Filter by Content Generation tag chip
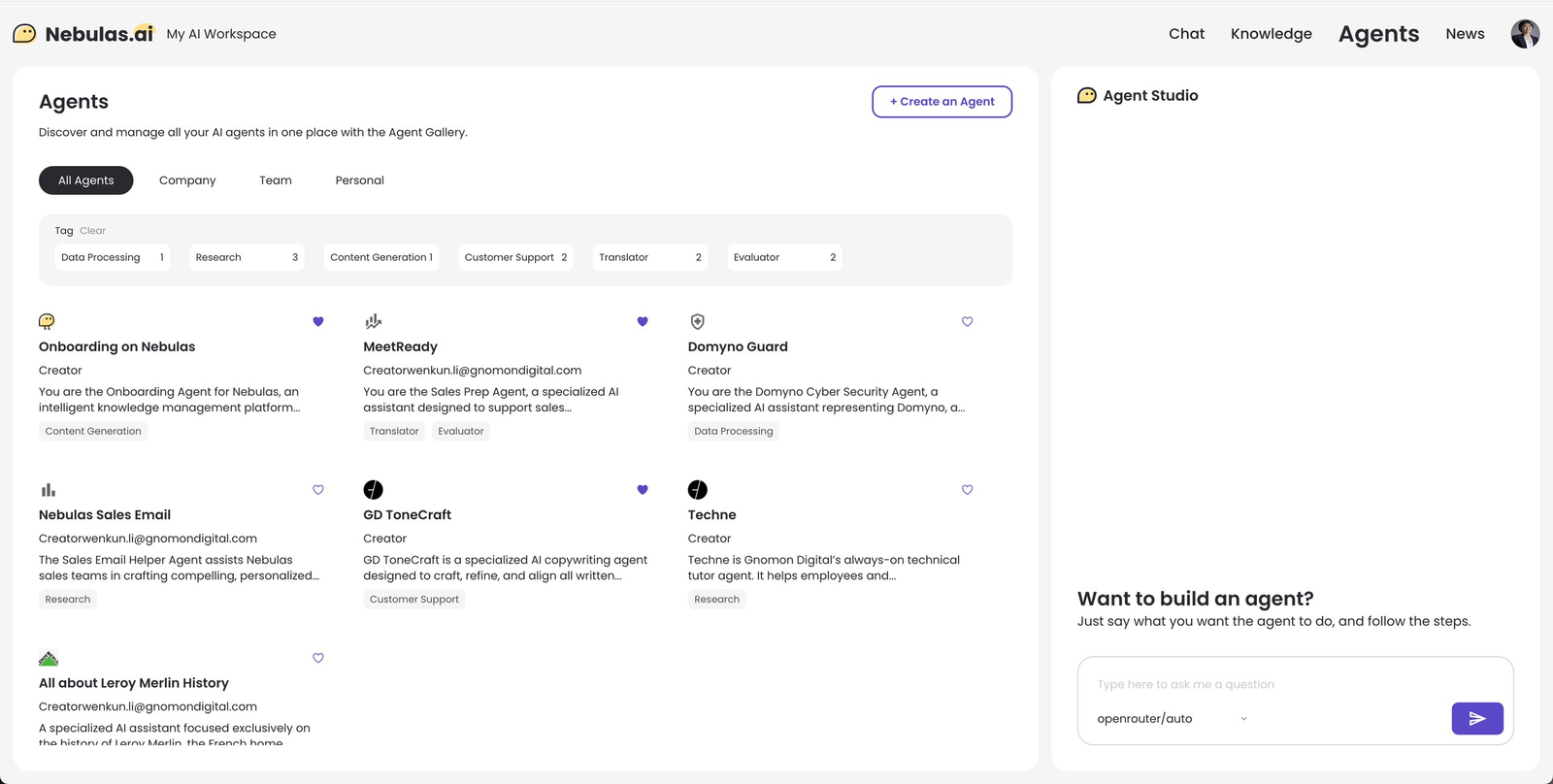The width and height of the screenshot is (1553, 784). 381,257
